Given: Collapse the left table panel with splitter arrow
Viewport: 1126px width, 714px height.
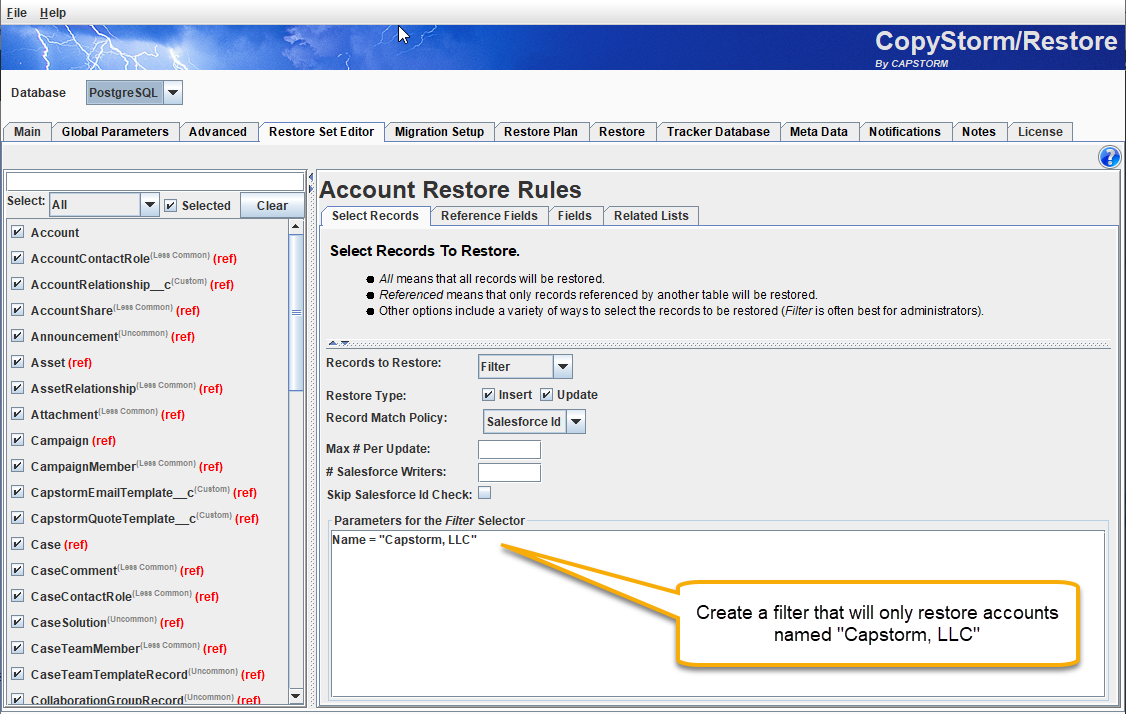Looking at the screenshot, I should coord(311,177).
